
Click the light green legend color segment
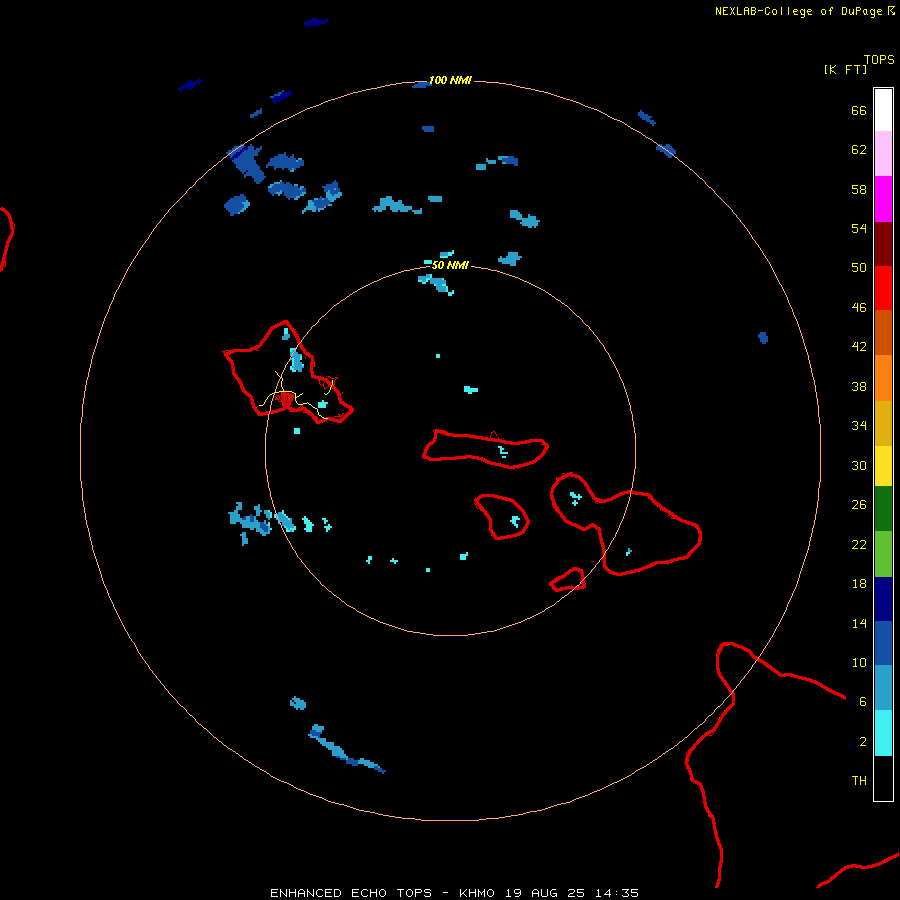[x=883, y=554]
